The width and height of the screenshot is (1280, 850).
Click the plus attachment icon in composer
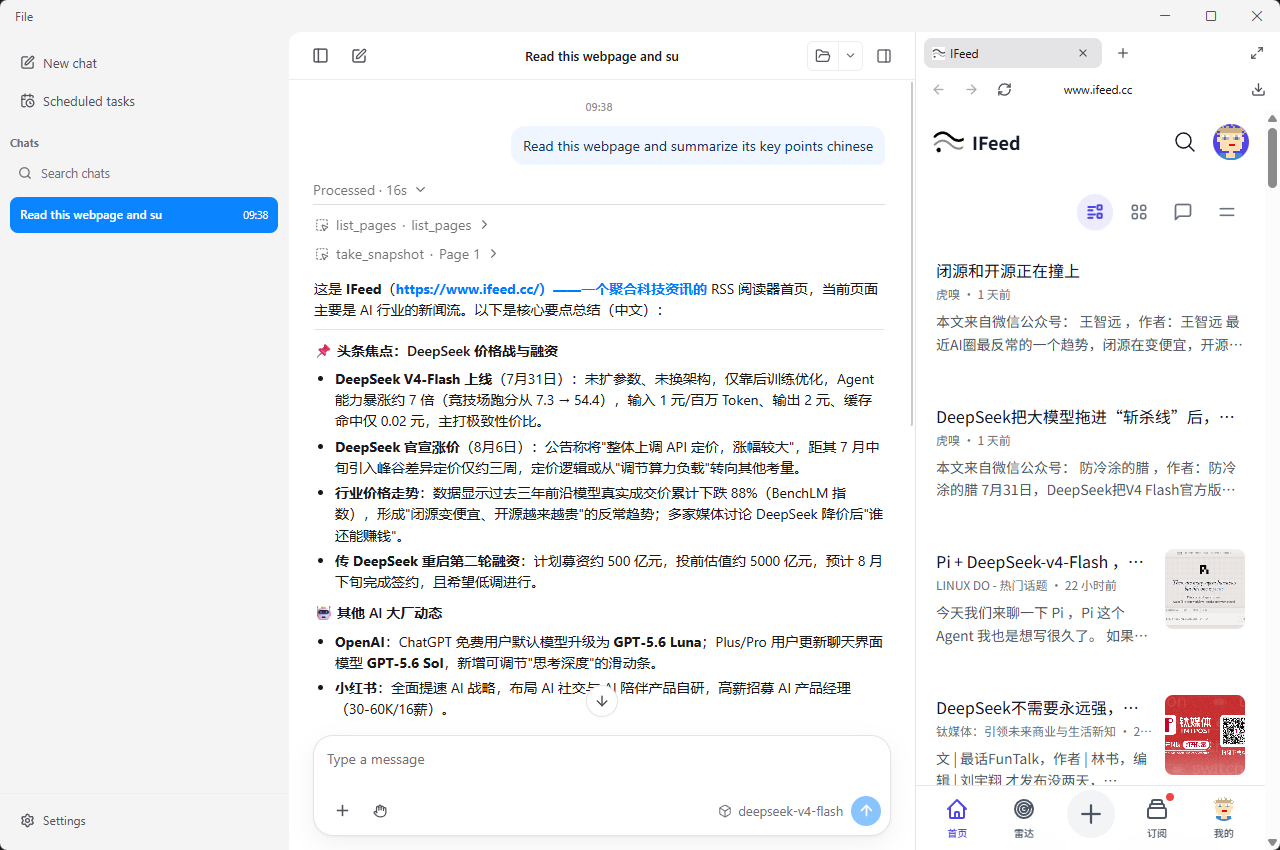342,811
